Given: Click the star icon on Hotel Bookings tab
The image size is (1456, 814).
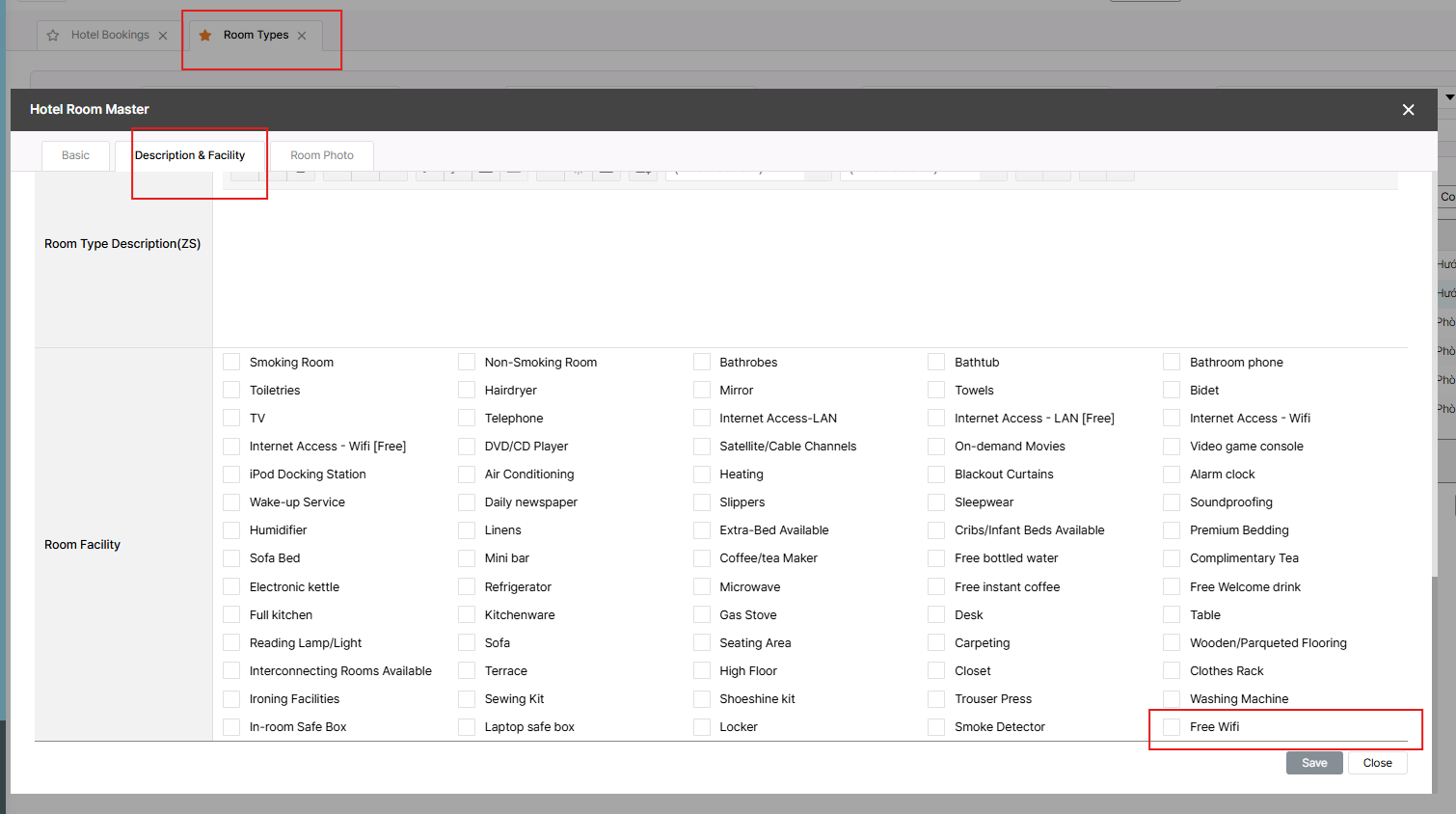Looking at the screenshot, I should tap(53, 36).
